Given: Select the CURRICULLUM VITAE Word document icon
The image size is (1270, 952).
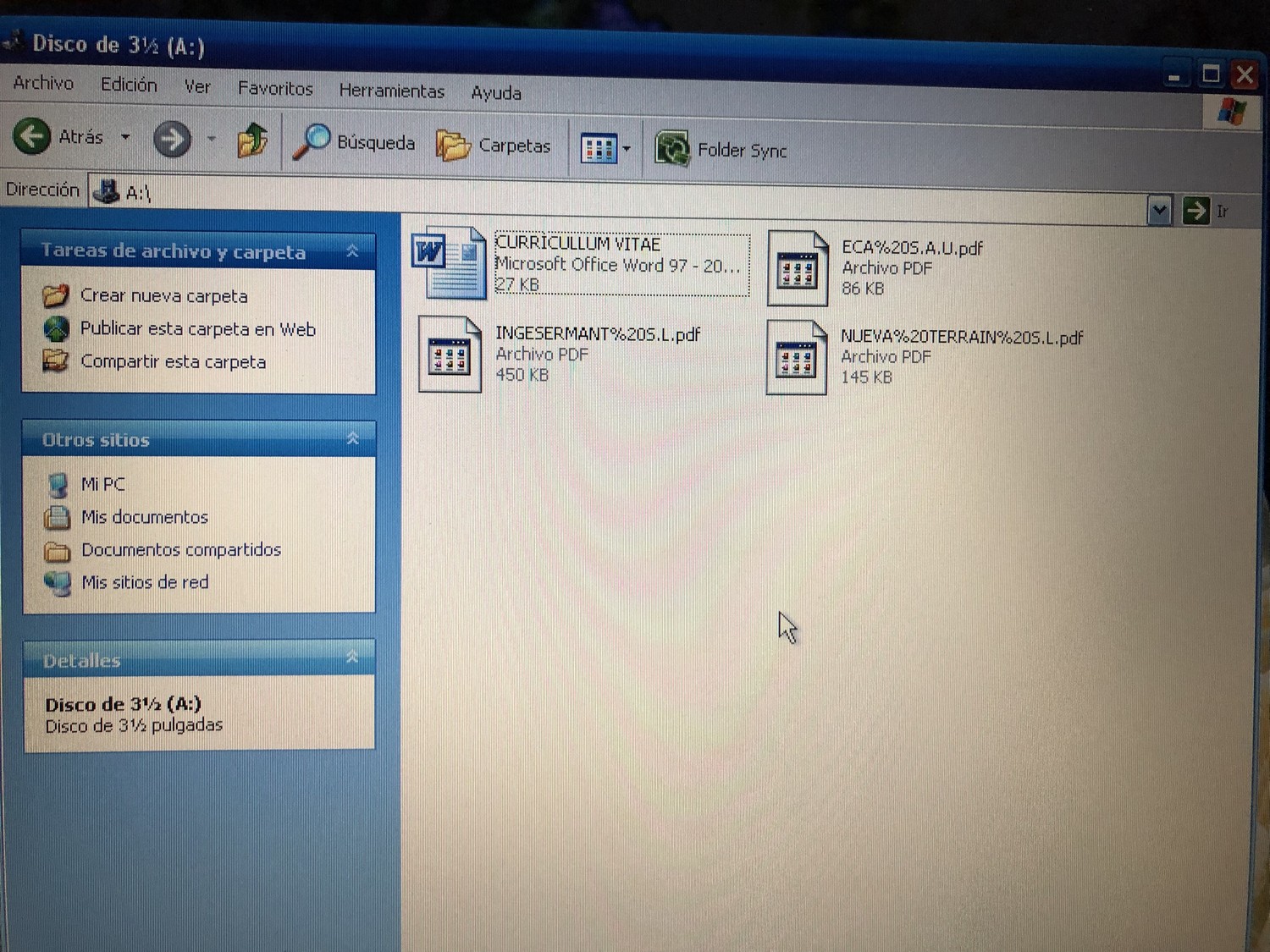Looking at the screenshot, I should click(x=449, y=261).
